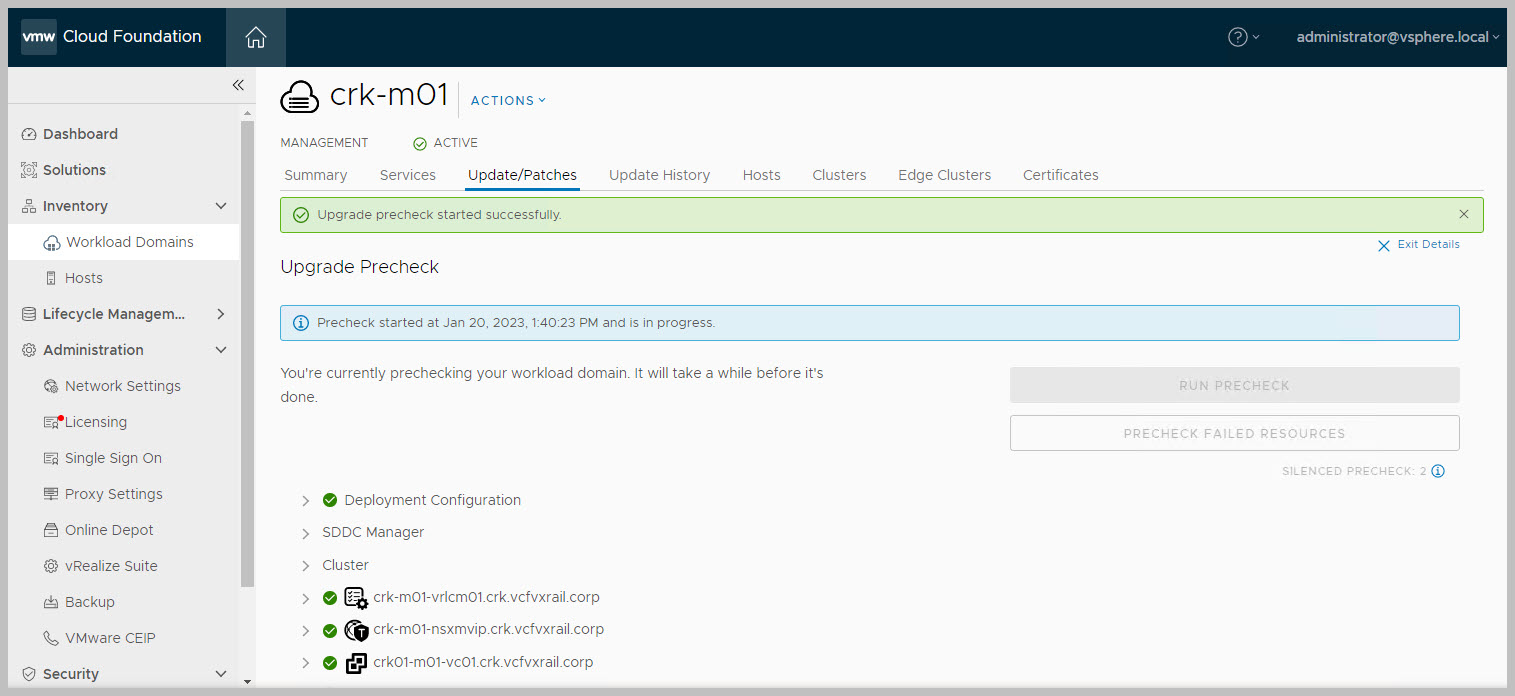Open the administrator@vsphere.local user menu
Viewport: 1515px width, 696px height.
click(x=1397, y=37)
